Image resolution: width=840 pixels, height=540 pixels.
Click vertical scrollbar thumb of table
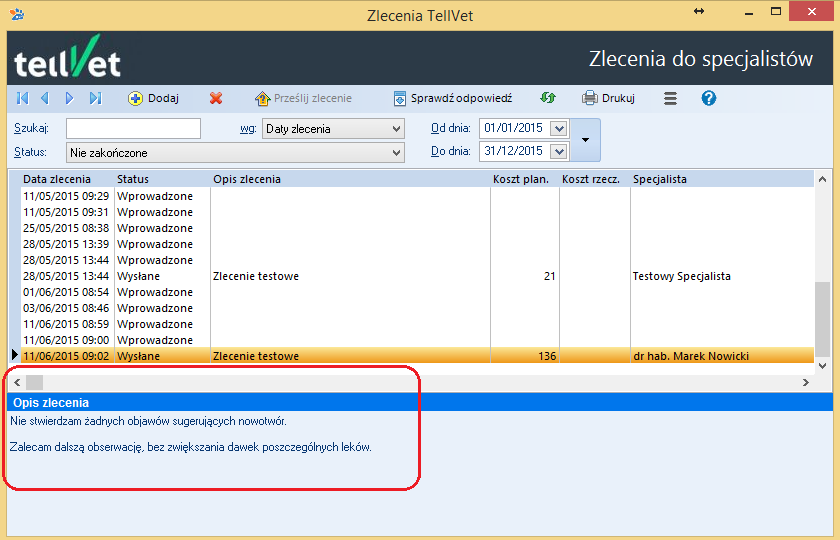(822, 318)
